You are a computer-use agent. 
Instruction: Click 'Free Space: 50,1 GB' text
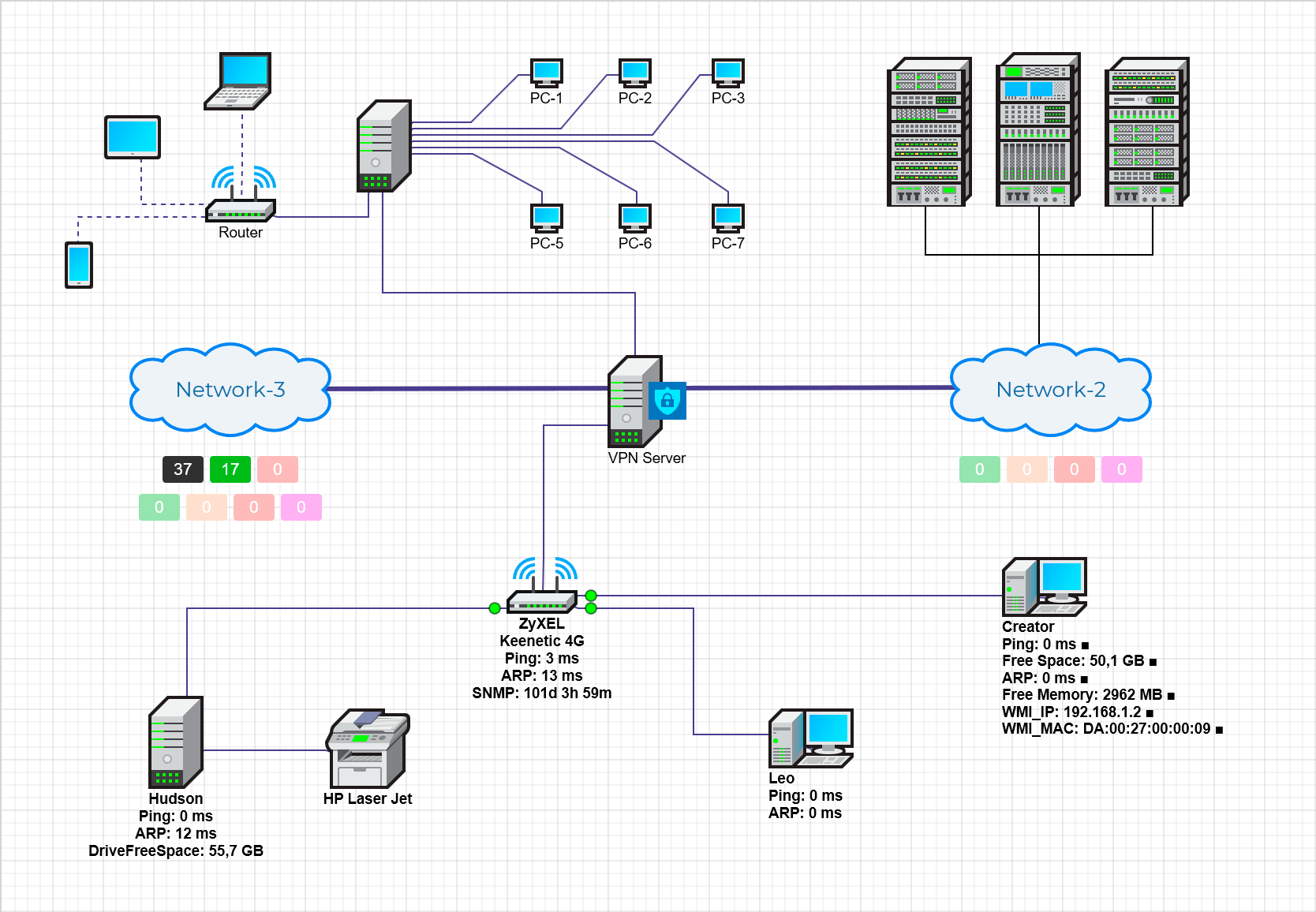1073,660
